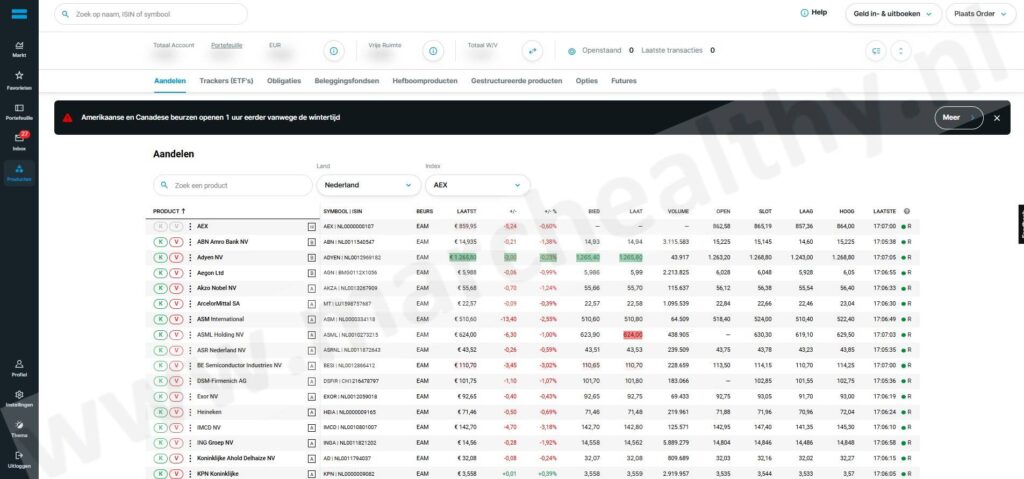Open three-dots menu for ASML Holding NV
Image resolution: width=1024 pixels, height=479 pixels.
(191, 335)
